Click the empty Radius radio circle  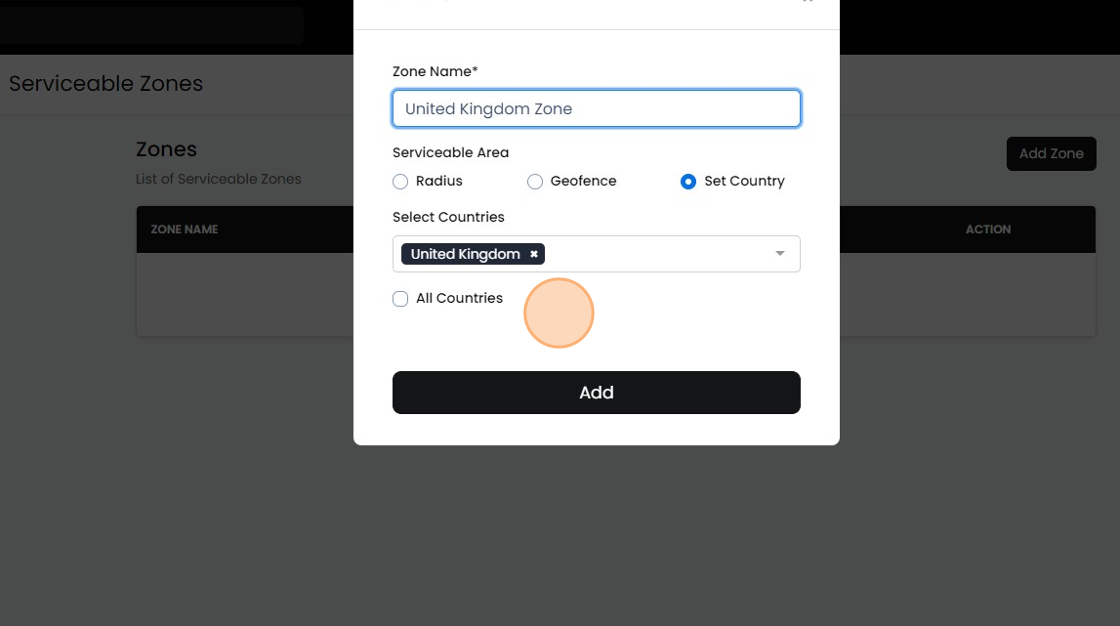(400, 182)
